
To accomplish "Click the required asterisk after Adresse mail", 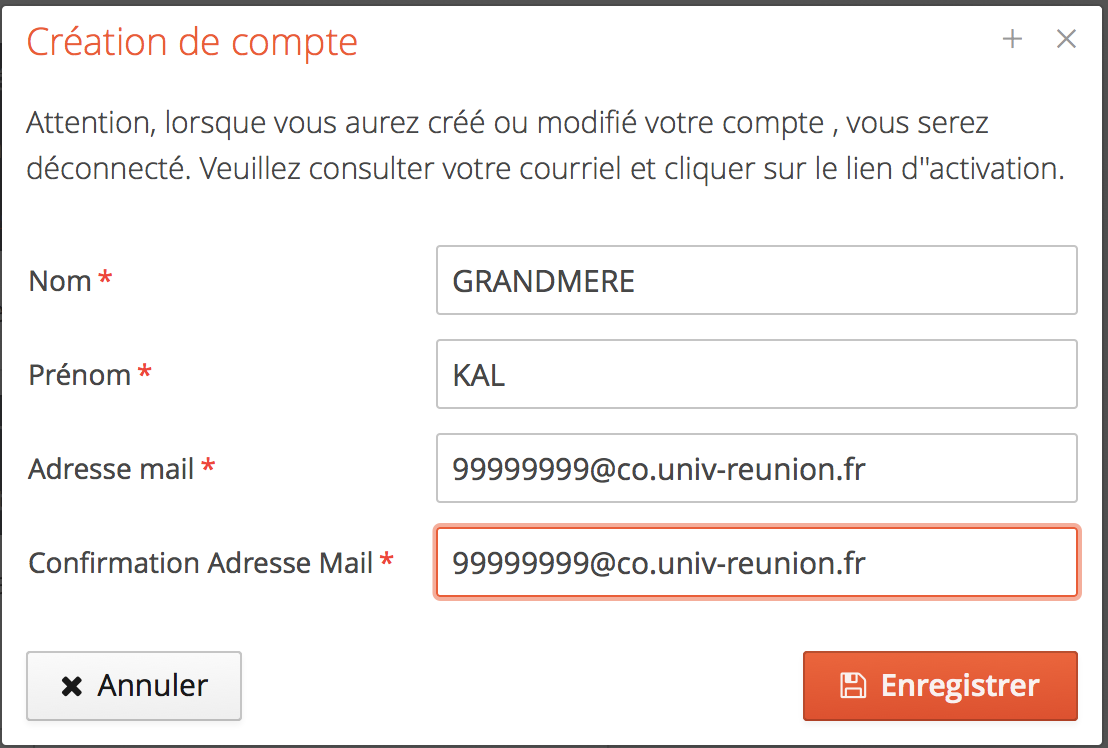I will (208, 464).
